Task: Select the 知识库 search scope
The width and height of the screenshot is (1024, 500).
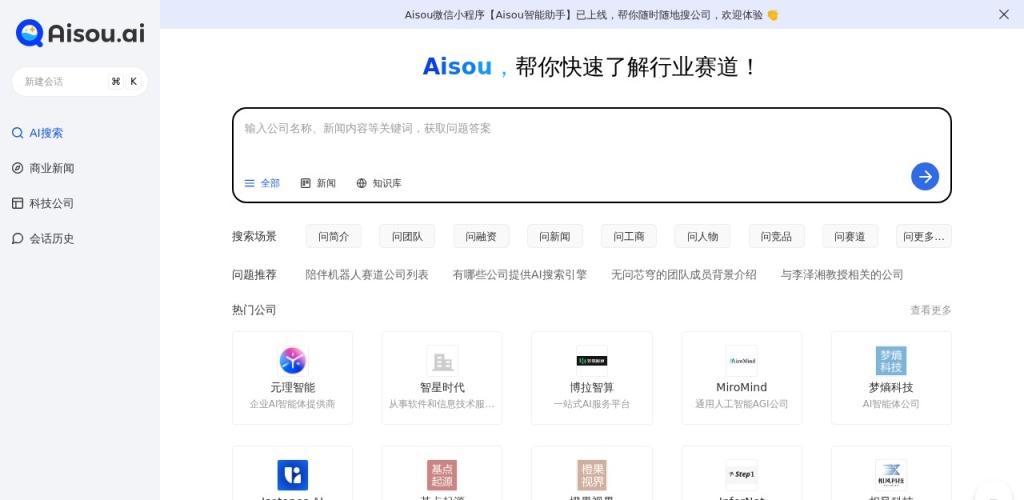Action: (379, 183)
